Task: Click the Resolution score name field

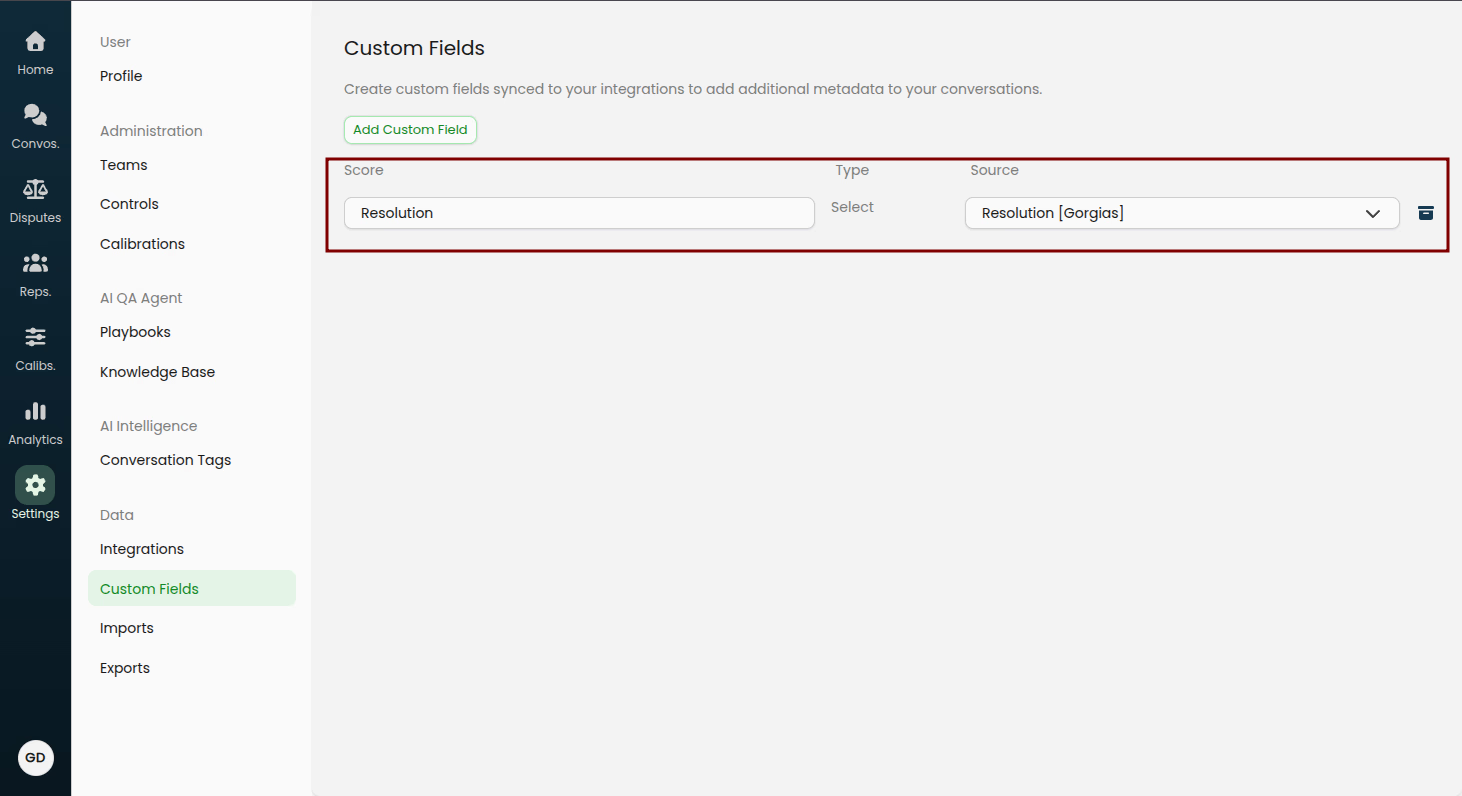Action: (x=579, y=213)
